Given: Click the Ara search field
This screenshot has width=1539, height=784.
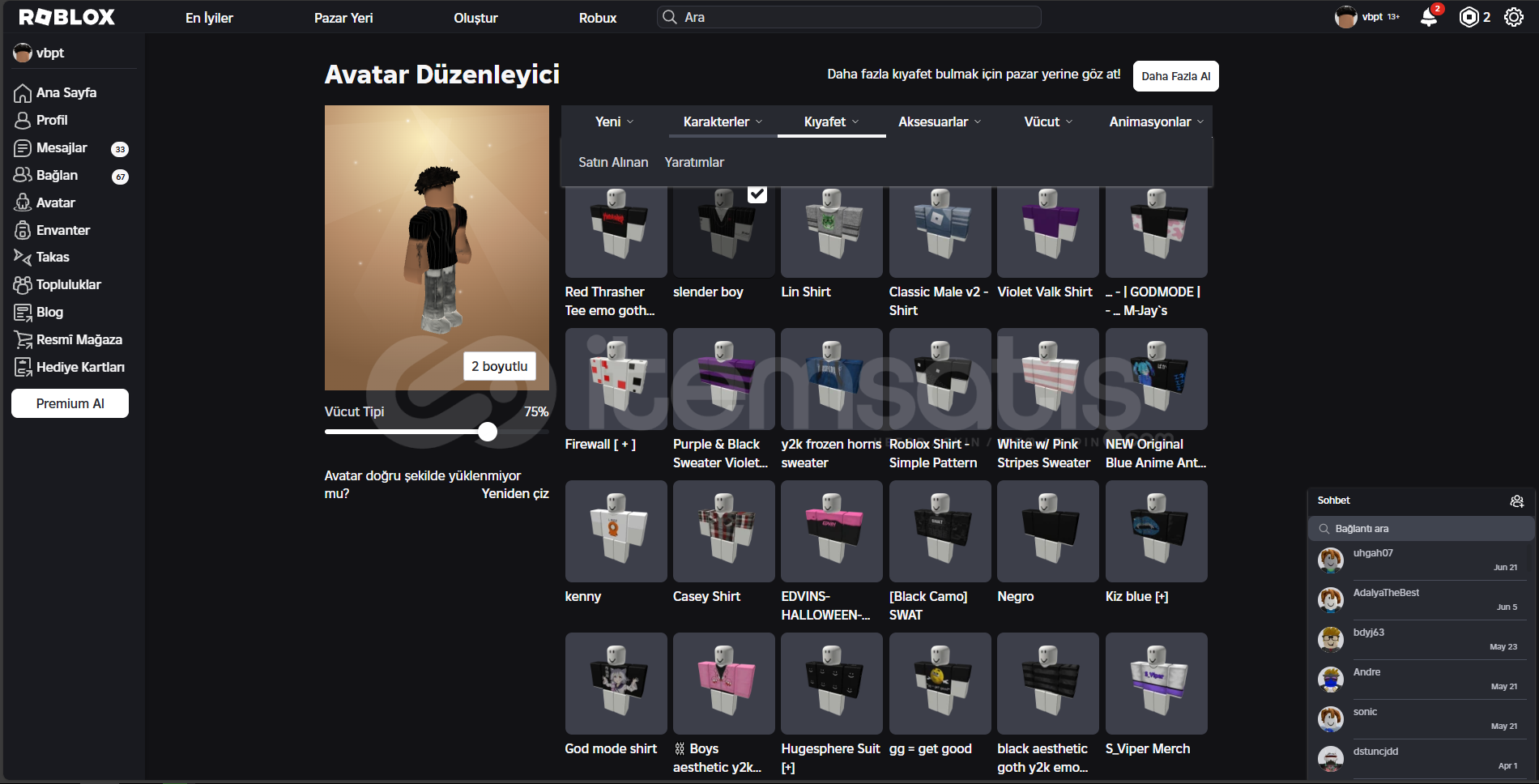Looking at the screenshot, I should coord(849,17).
